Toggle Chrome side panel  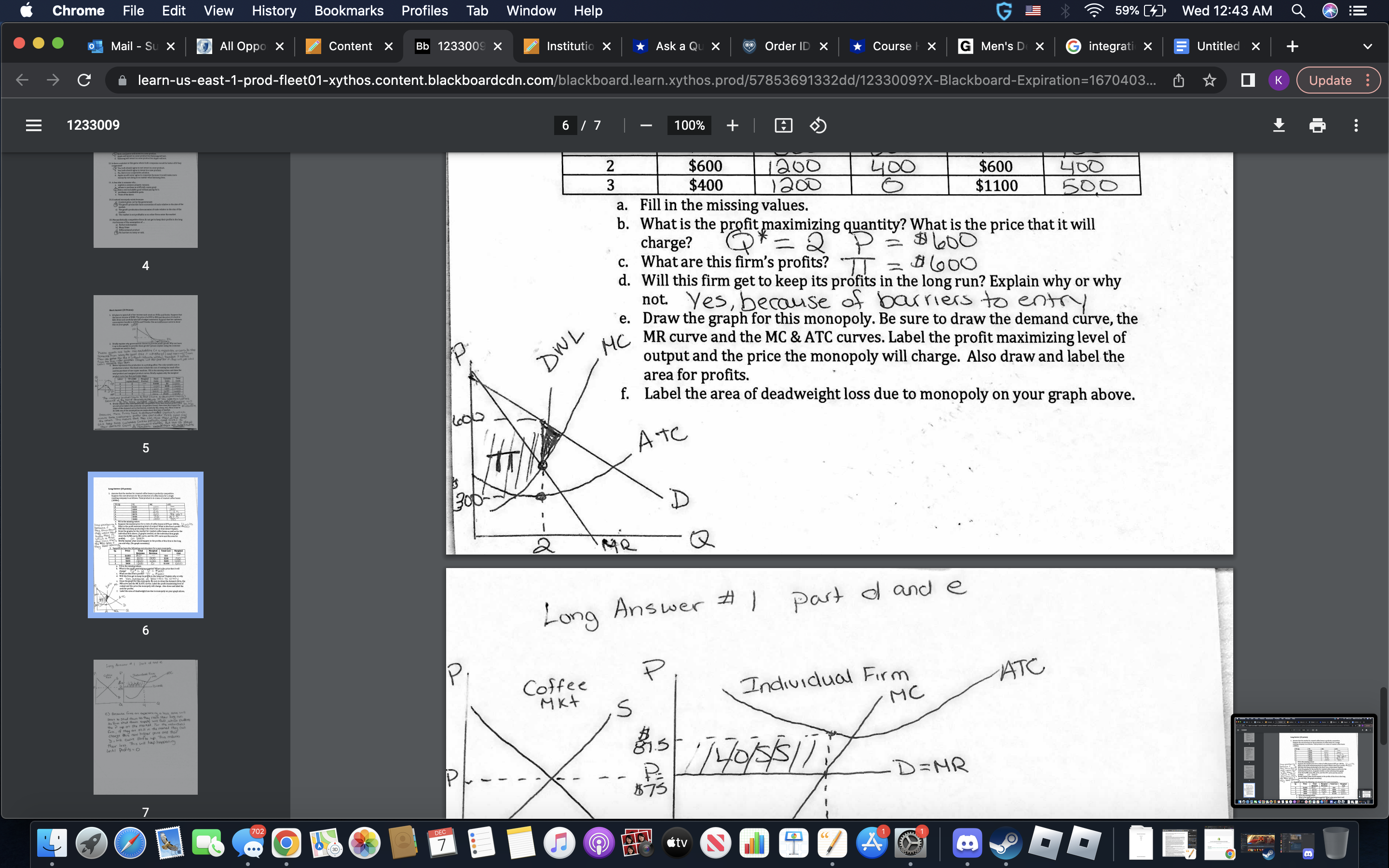click(x=1247, y=81)
